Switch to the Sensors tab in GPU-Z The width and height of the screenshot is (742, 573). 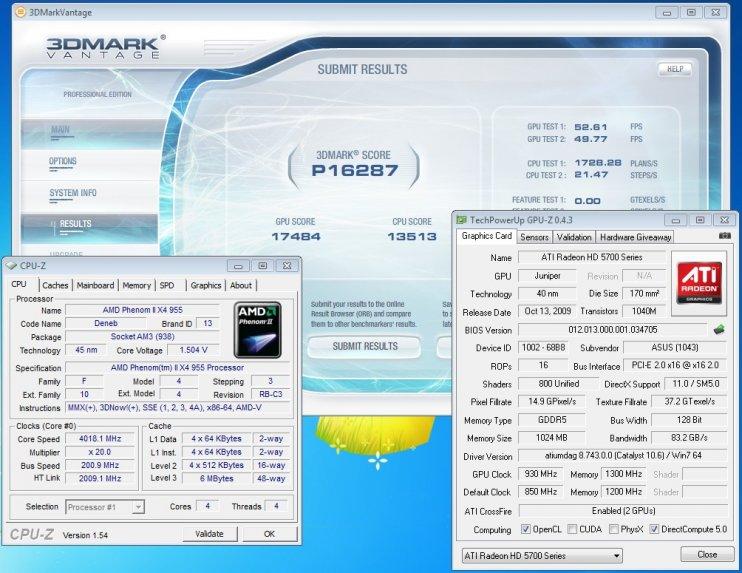(x=534, y=237)
